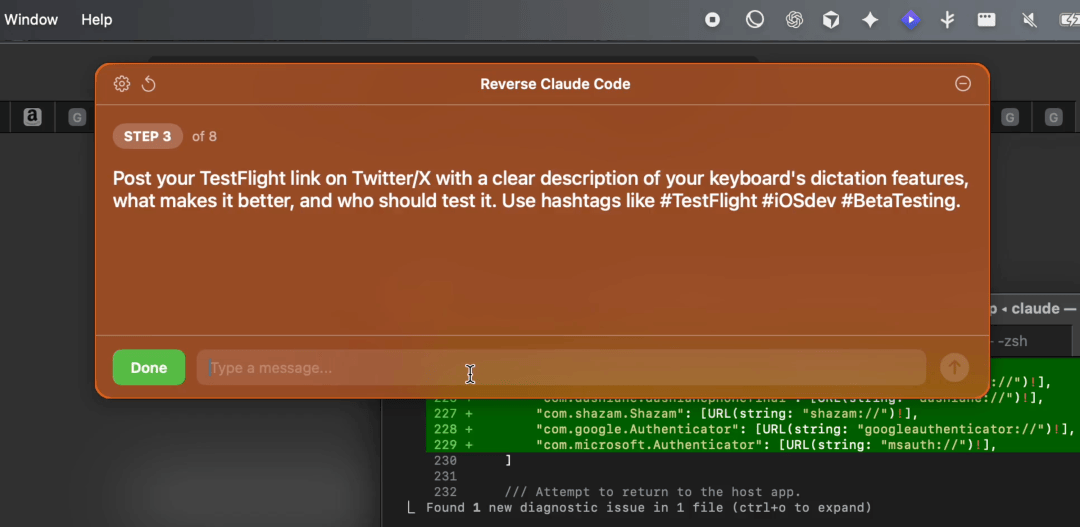Click the 'Type a message...' input field
Viewport: 1080px width, 527px height.
[560, 368]
